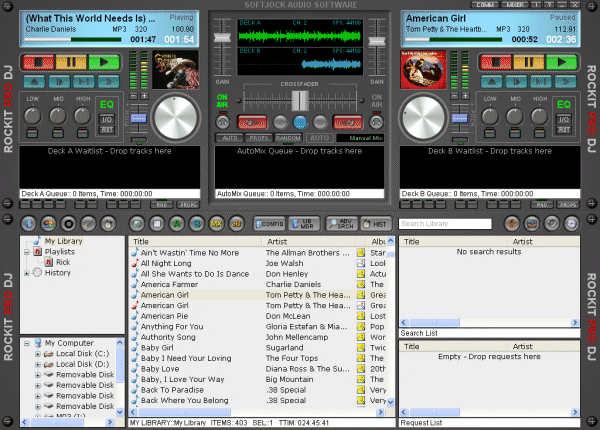Sort library by Title column header

coord(195,241)
